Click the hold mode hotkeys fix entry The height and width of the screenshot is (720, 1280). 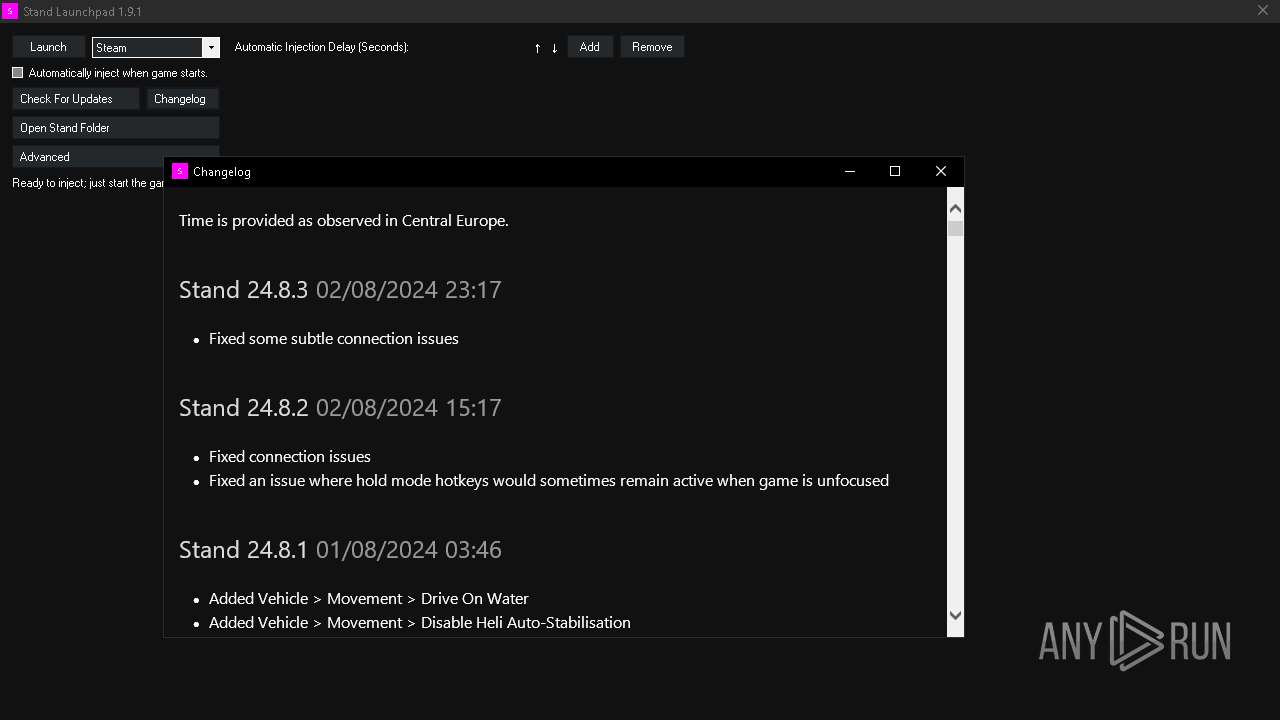click(x=549, y=481)
